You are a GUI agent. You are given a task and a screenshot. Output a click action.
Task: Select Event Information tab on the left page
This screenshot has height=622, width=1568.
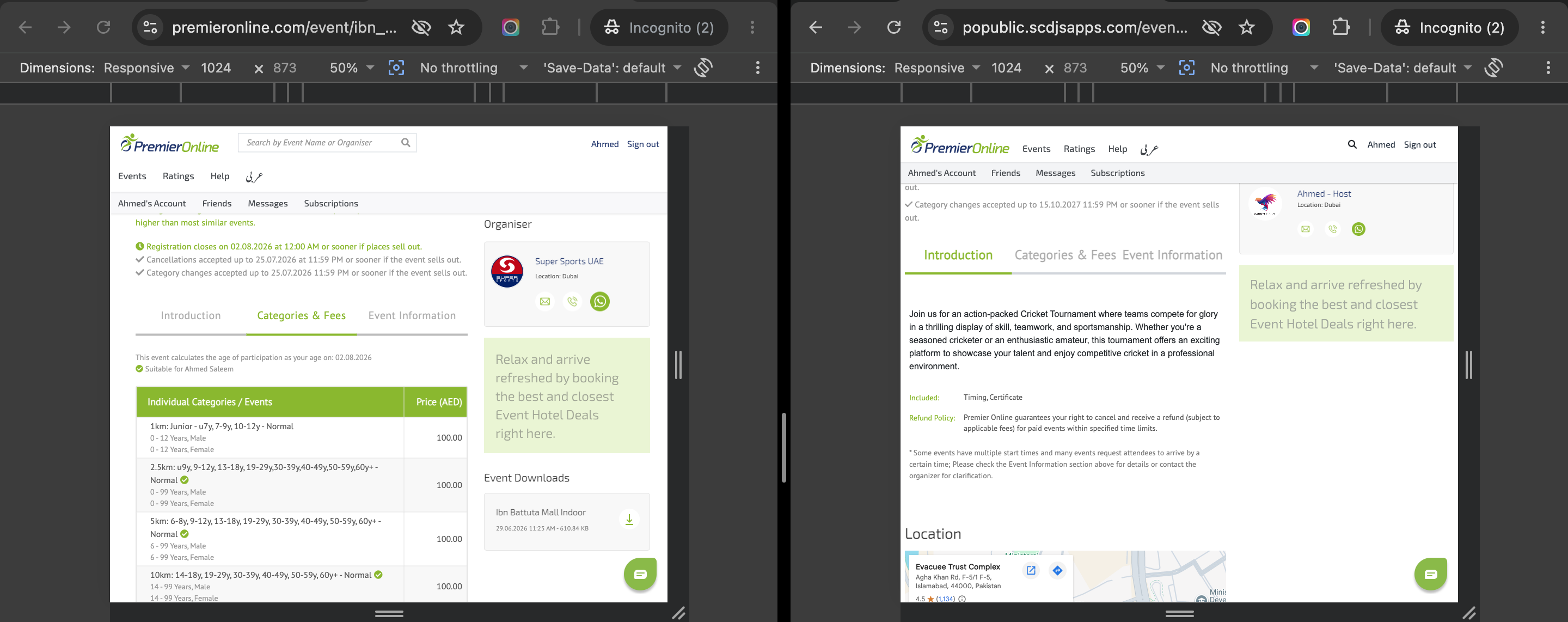[412, 315]
